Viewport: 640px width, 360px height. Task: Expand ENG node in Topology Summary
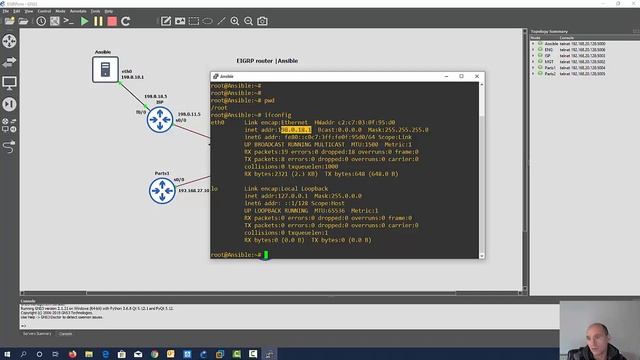533,50
